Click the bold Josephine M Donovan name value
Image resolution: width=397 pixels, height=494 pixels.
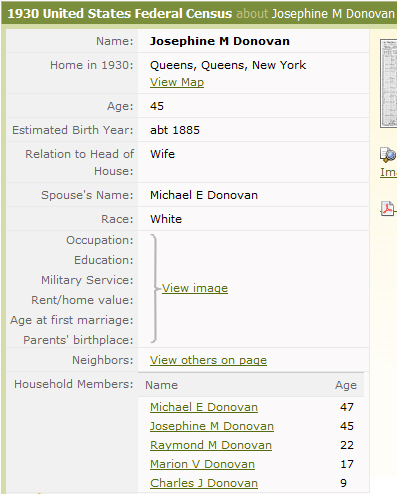point(220,41)
